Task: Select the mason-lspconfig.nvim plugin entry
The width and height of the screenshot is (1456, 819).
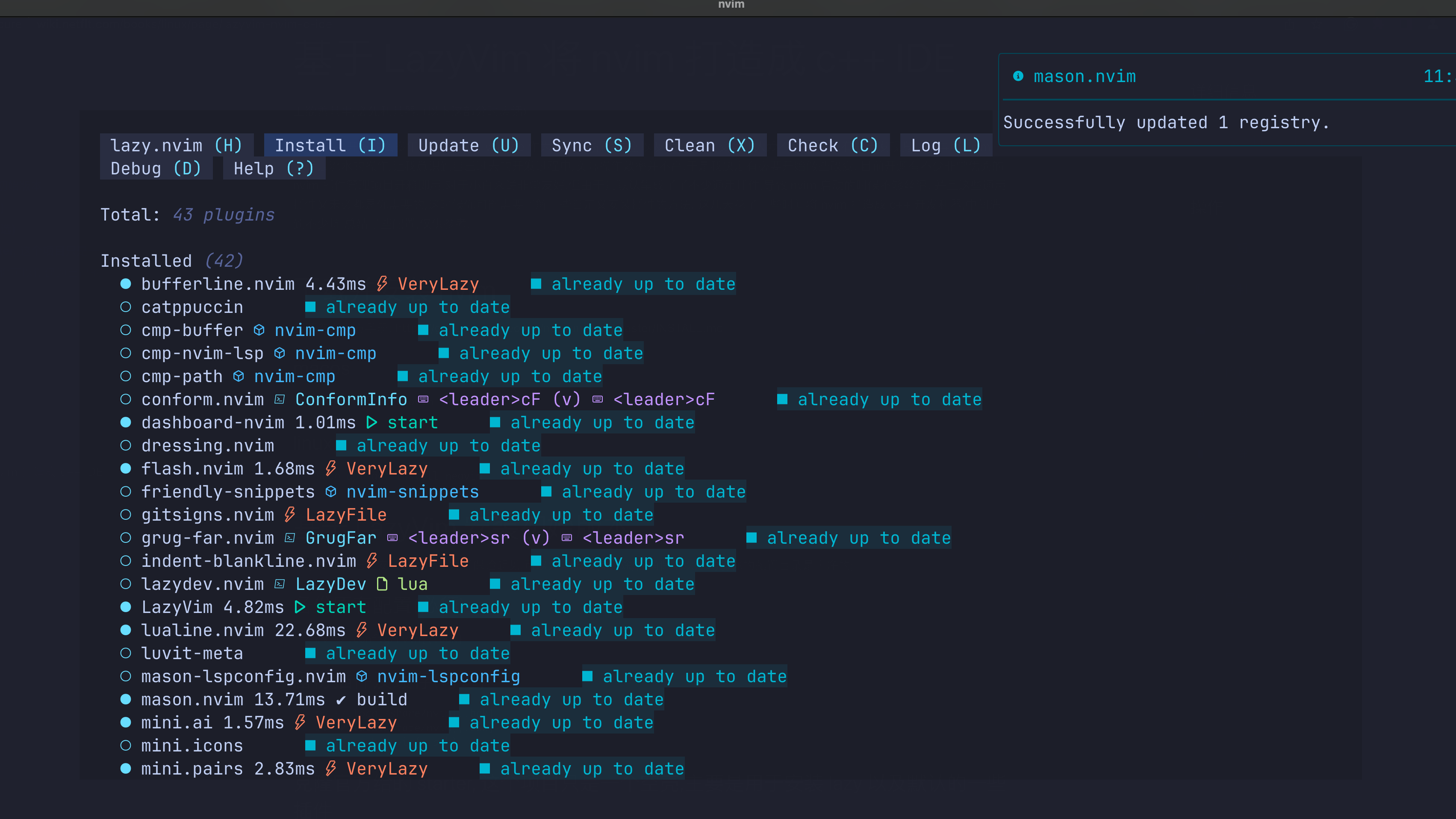Action: point(243,677)
